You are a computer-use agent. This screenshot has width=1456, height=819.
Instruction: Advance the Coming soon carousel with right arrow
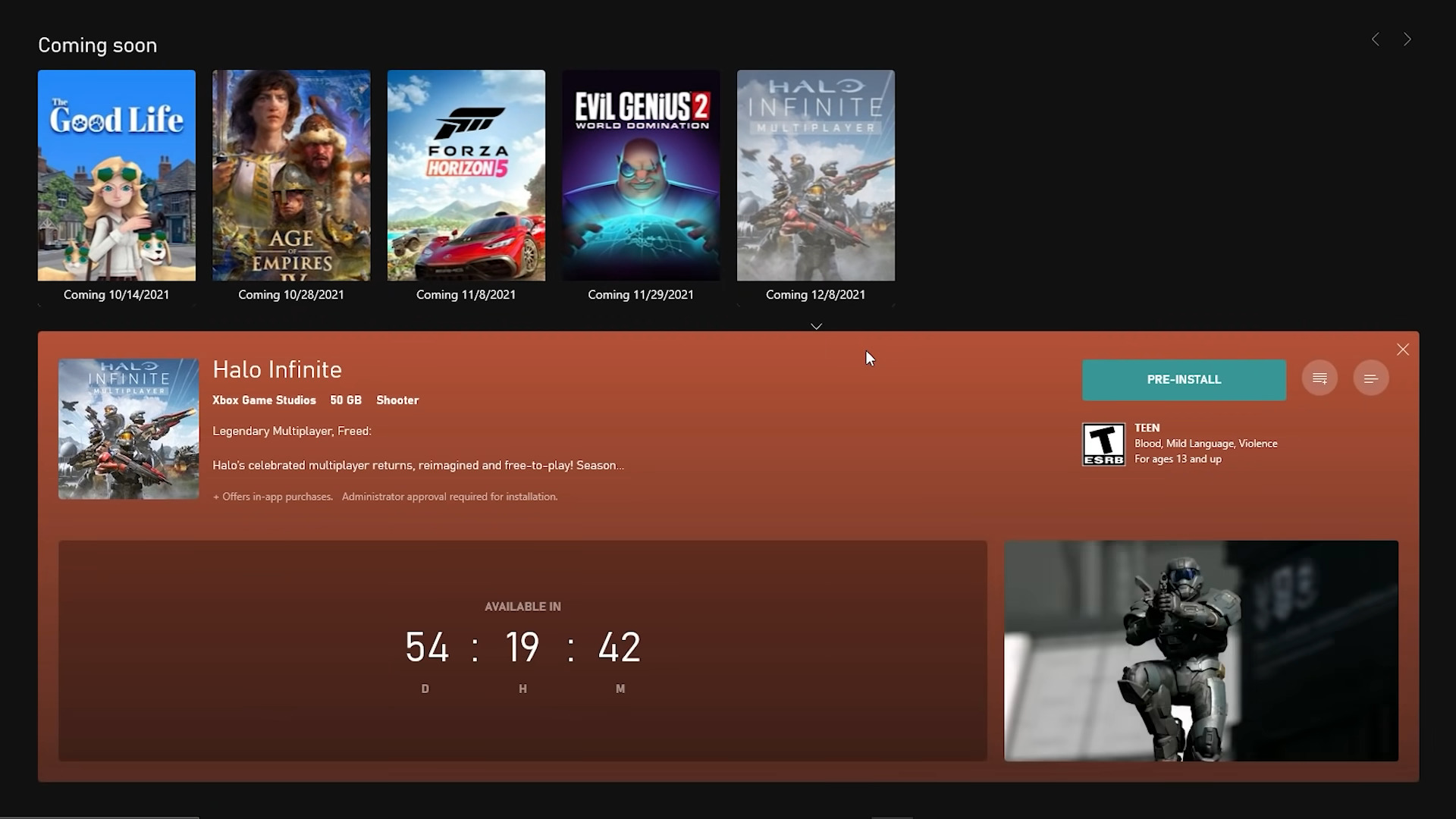(1408, 39)
